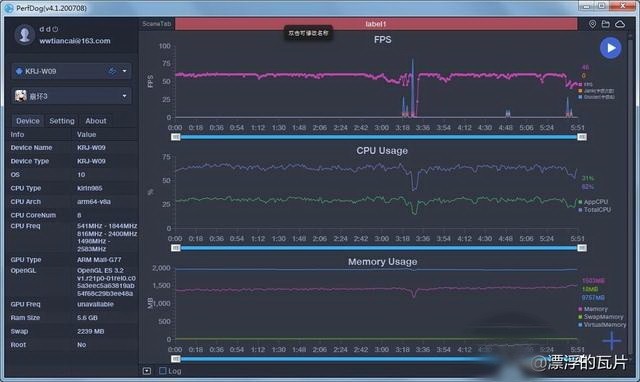Click the blue plus icon at bottom right
The image size is (640, 382).
pos(611,340)
